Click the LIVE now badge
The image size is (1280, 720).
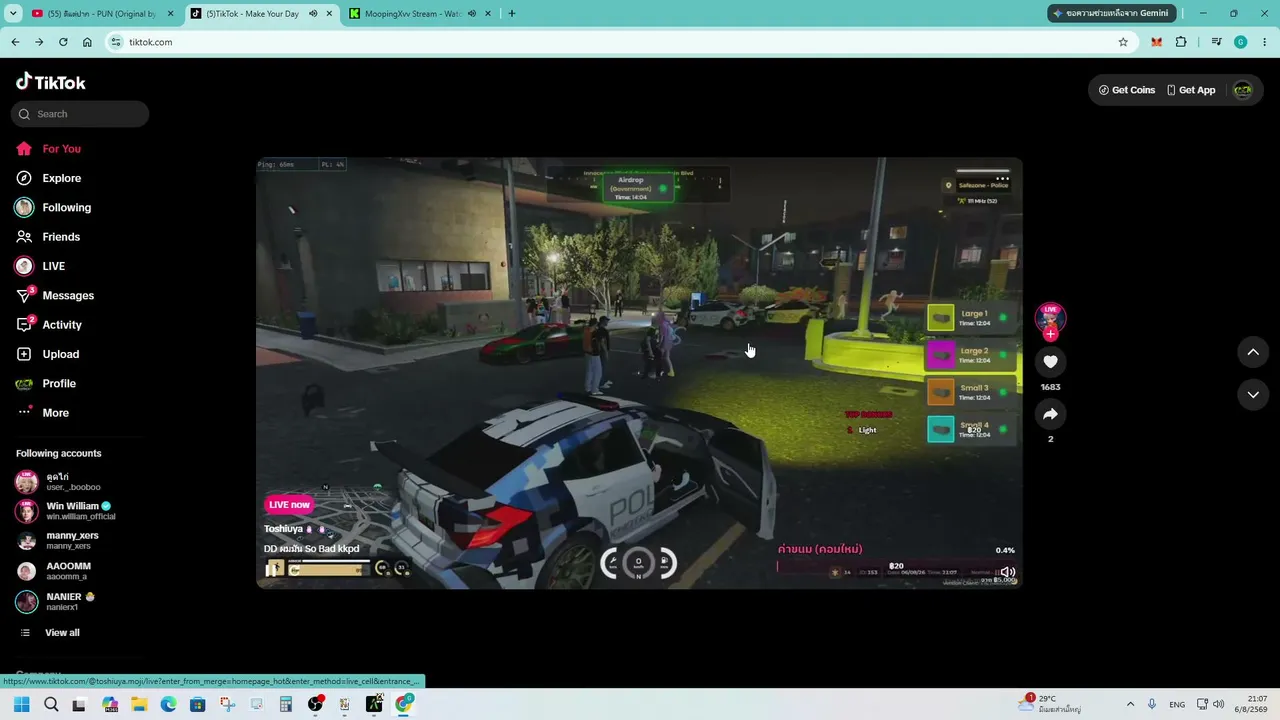pyautogui.click(x=289, y=505)
